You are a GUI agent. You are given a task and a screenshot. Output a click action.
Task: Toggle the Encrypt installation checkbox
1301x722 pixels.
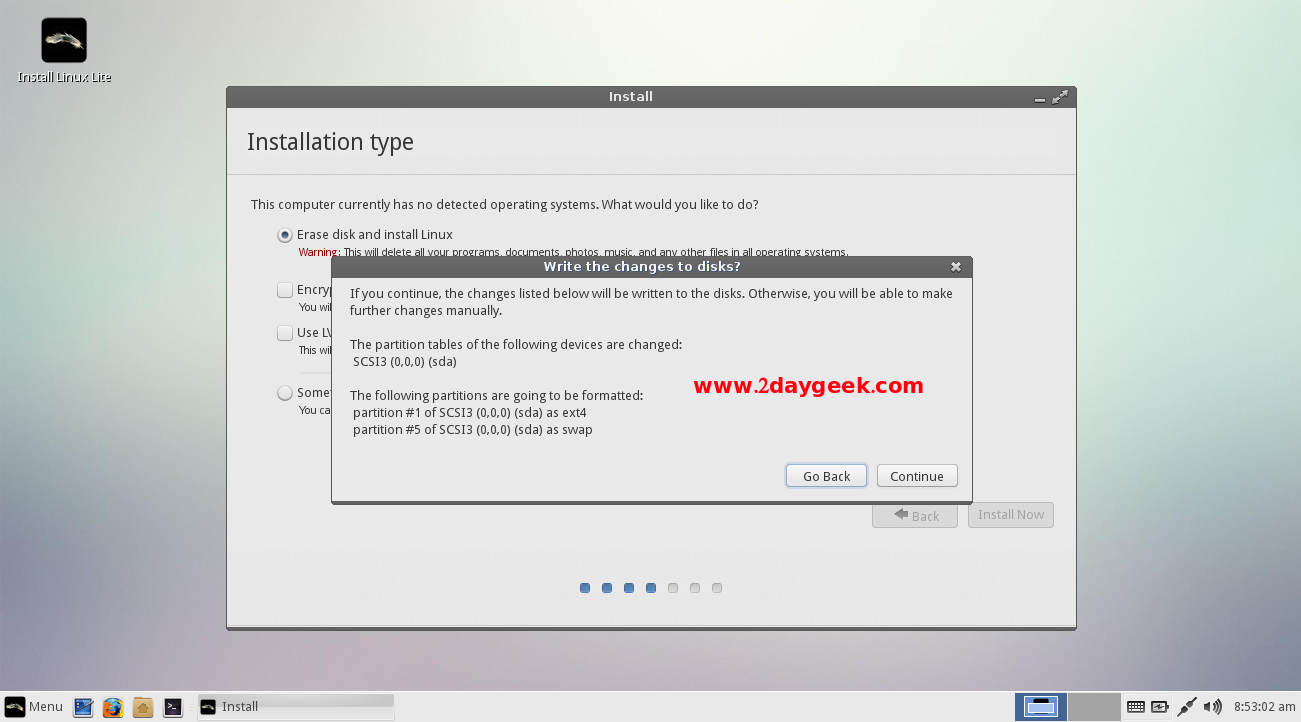coord(285,290)
